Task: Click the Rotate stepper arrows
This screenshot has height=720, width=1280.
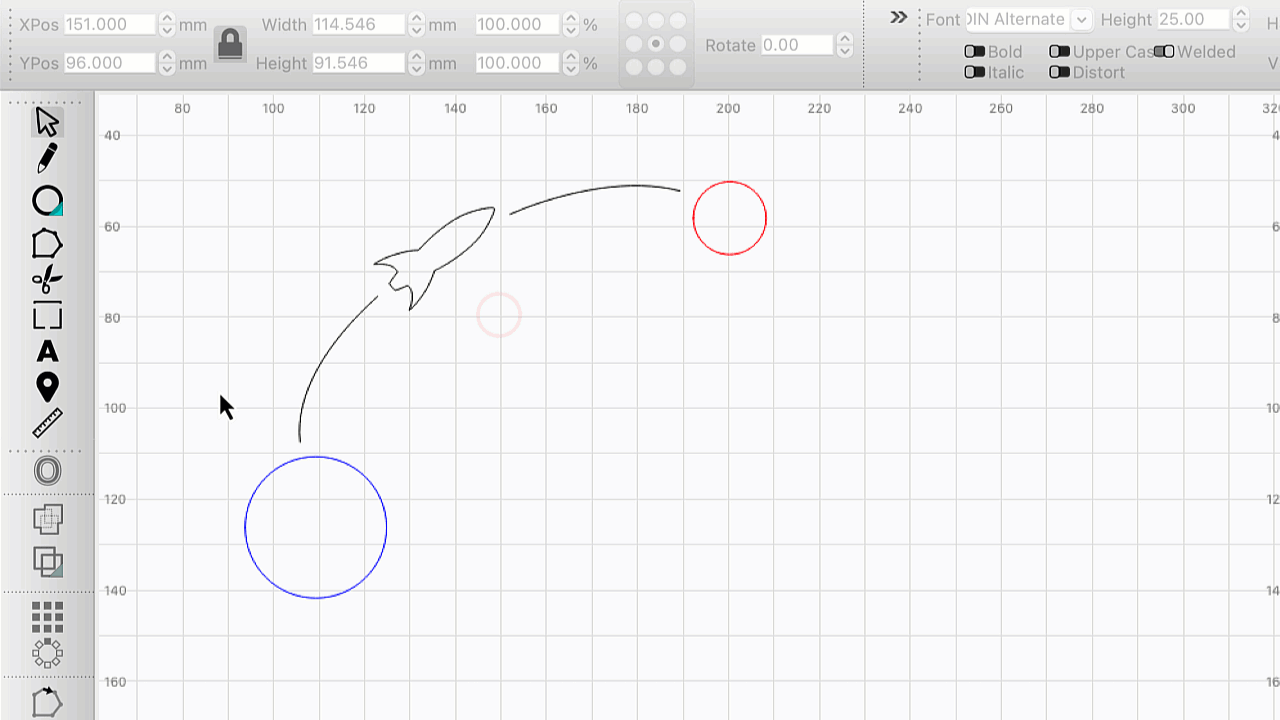Action: pos(845,45)
